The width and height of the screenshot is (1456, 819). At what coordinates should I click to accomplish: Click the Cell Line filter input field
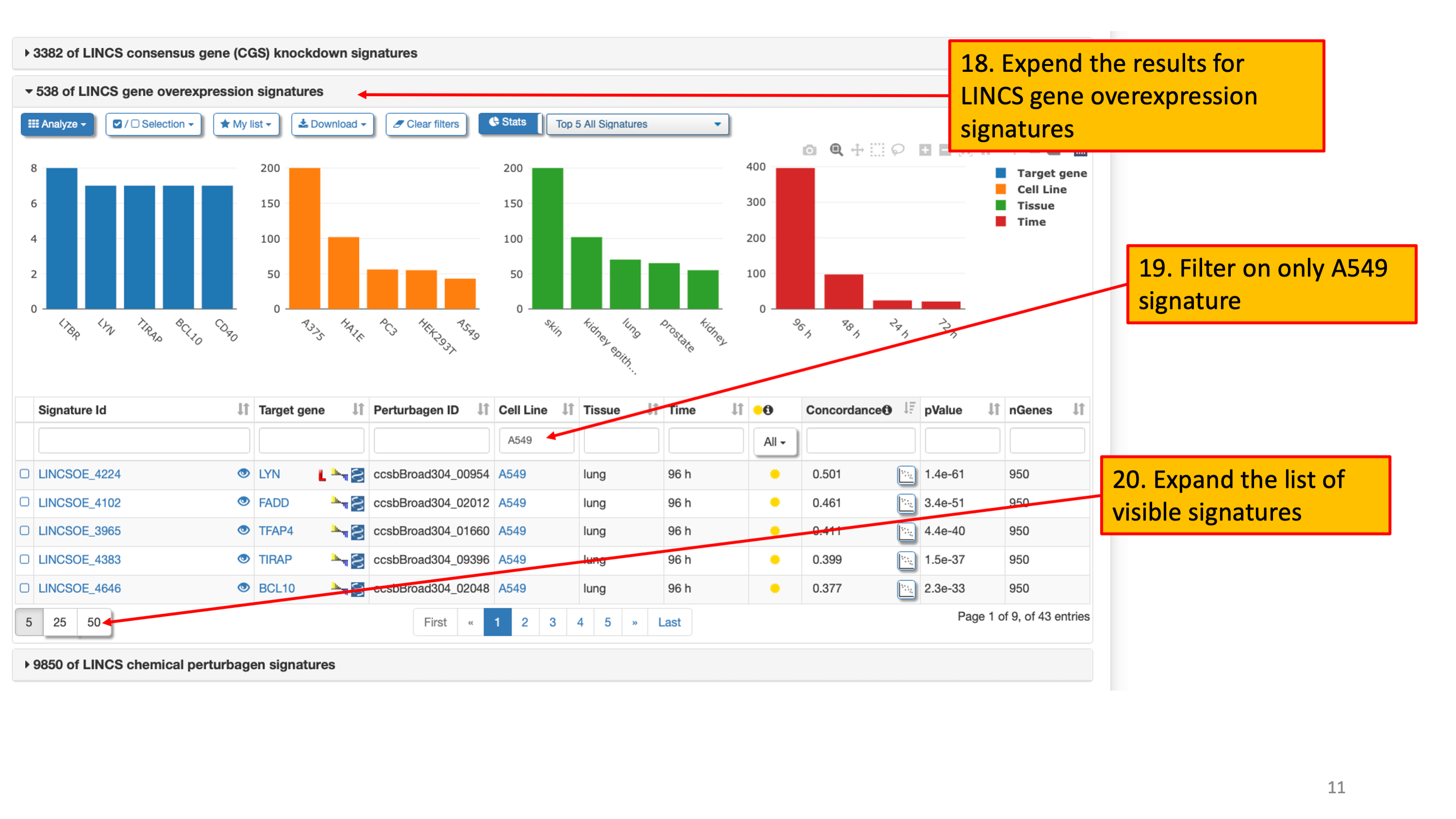tap(536, 440)
